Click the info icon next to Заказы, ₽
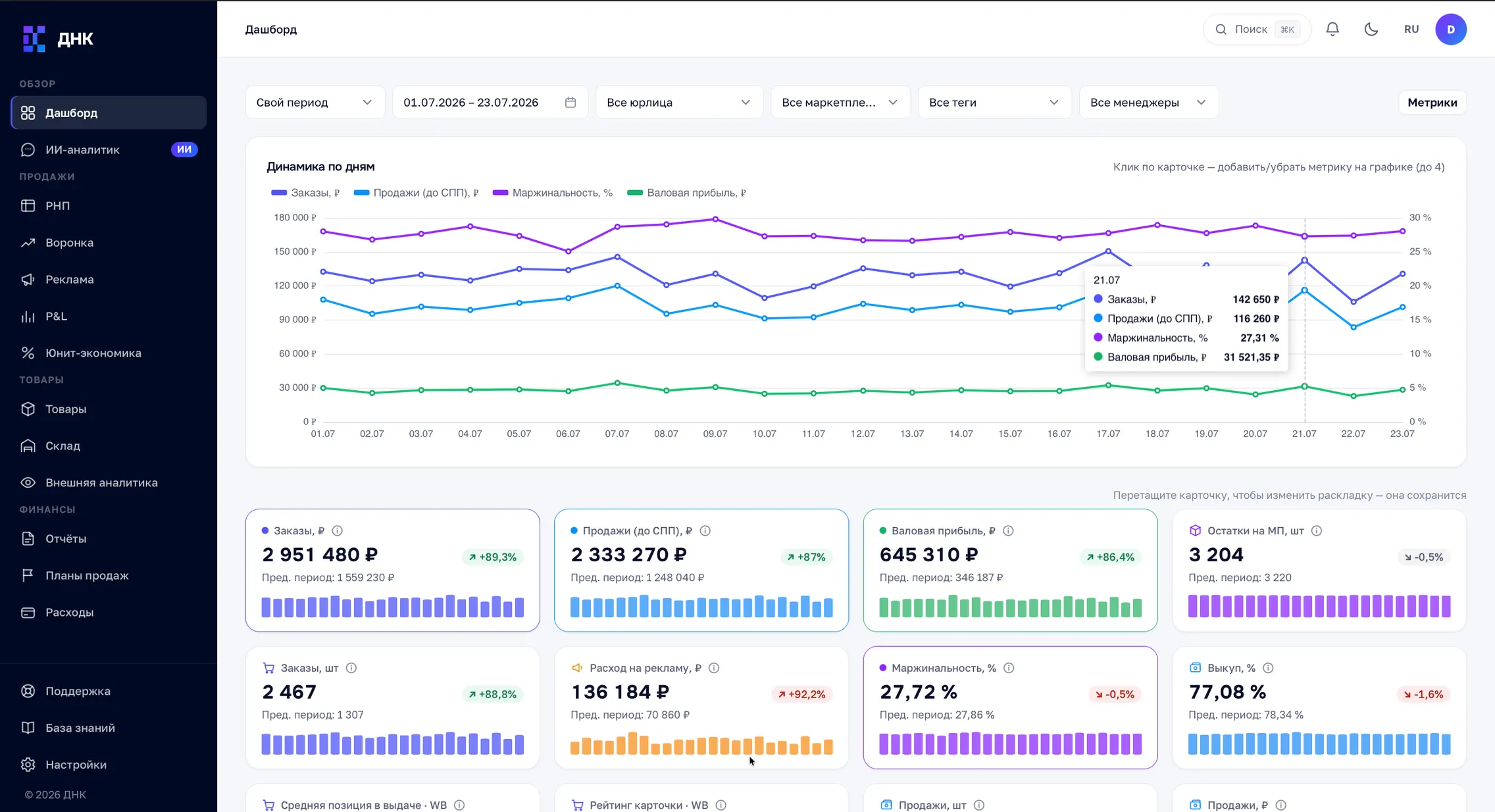Image resolution: width=1495 pixels, height=812 pixels. [338, 530]
